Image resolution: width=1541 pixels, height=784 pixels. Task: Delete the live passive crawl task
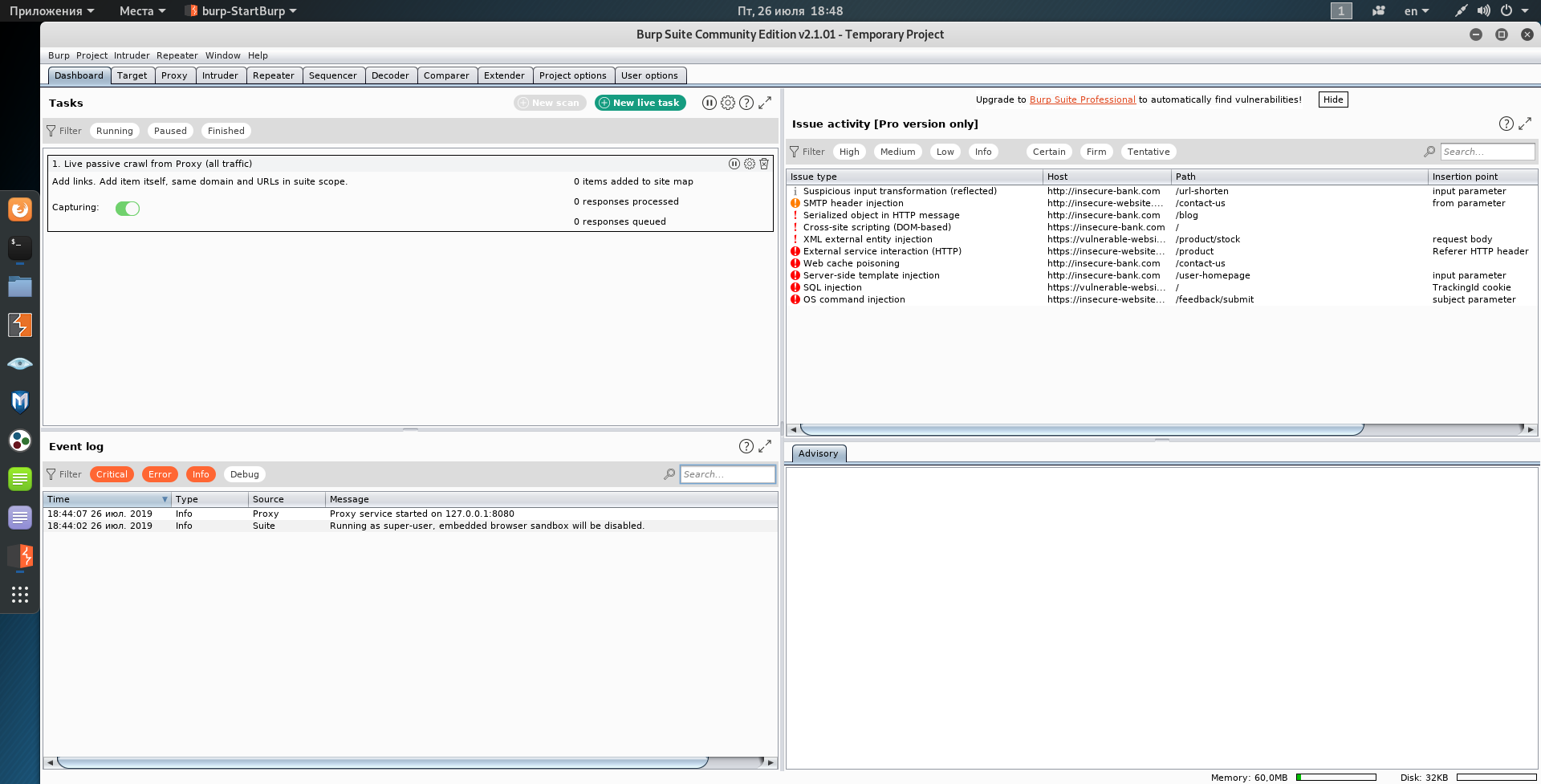[x=764, y=164]
